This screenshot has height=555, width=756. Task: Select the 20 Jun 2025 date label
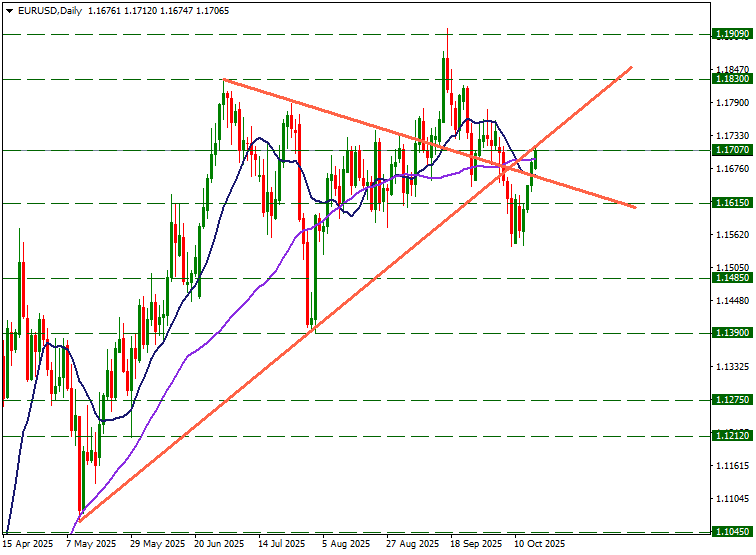(219, 545)
